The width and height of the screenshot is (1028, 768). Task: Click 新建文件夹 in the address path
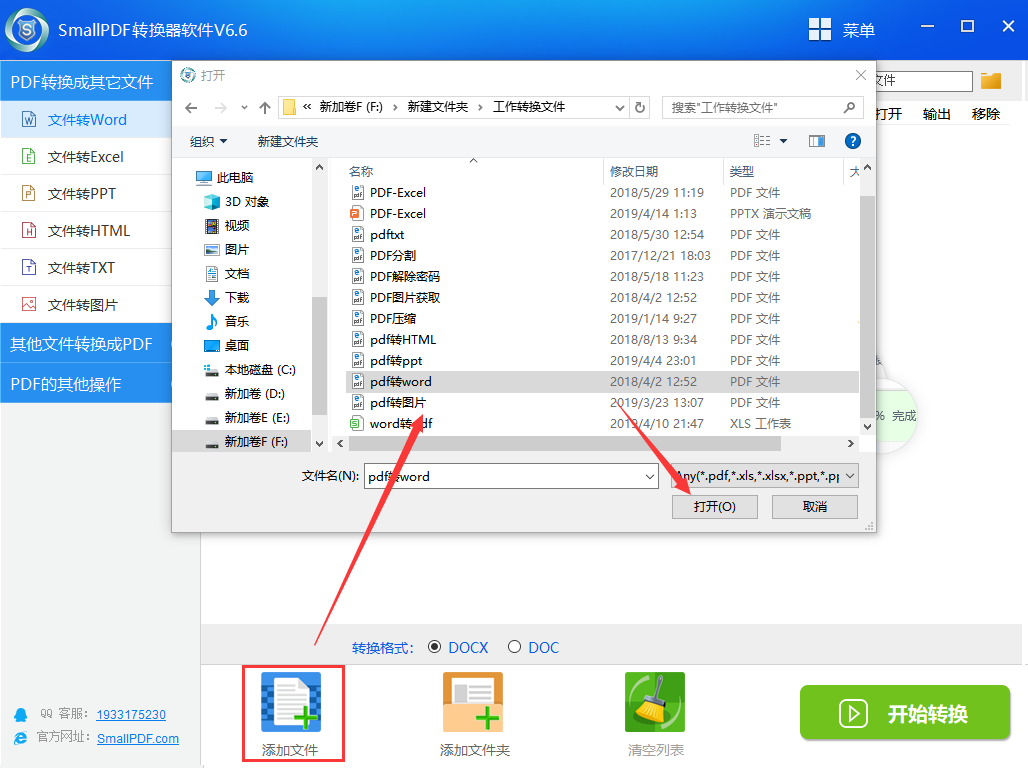point(437,107)
